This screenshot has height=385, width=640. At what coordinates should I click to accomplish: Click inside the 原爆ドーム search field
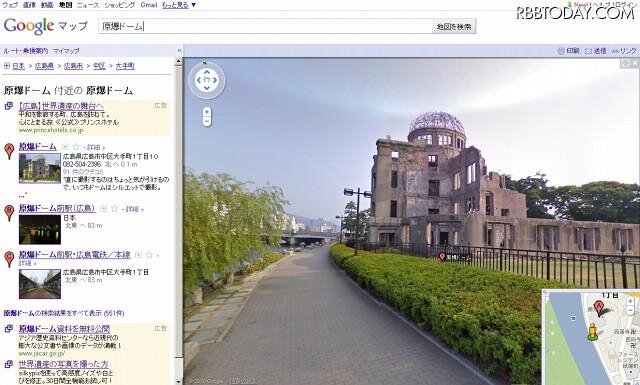265,27
